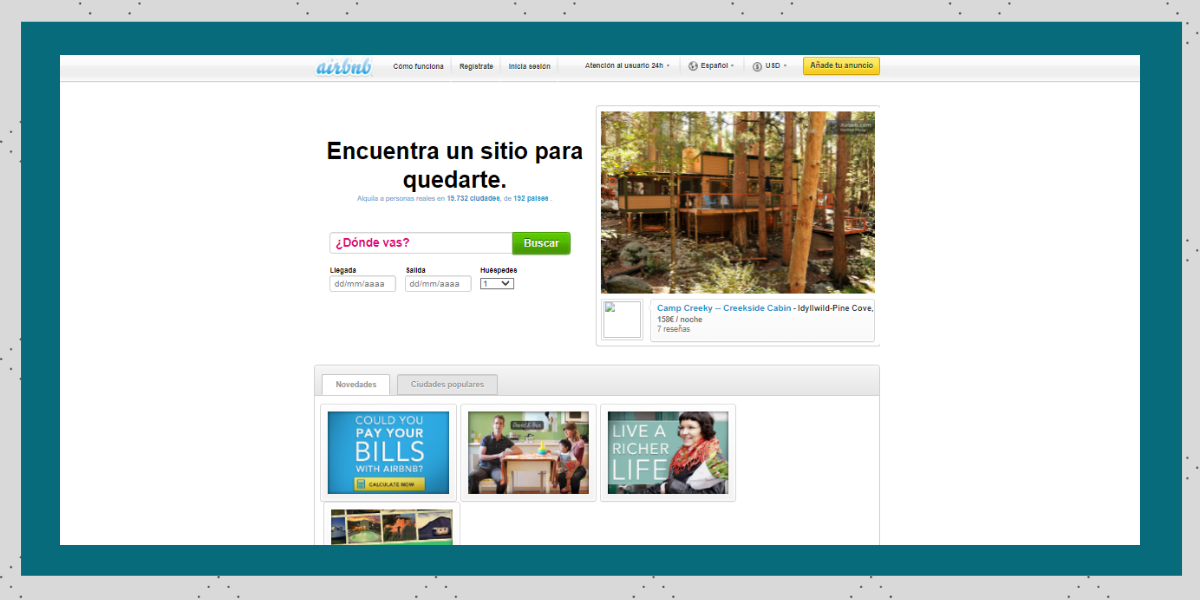Switch to Ciudades populares tab

(447, 384)
